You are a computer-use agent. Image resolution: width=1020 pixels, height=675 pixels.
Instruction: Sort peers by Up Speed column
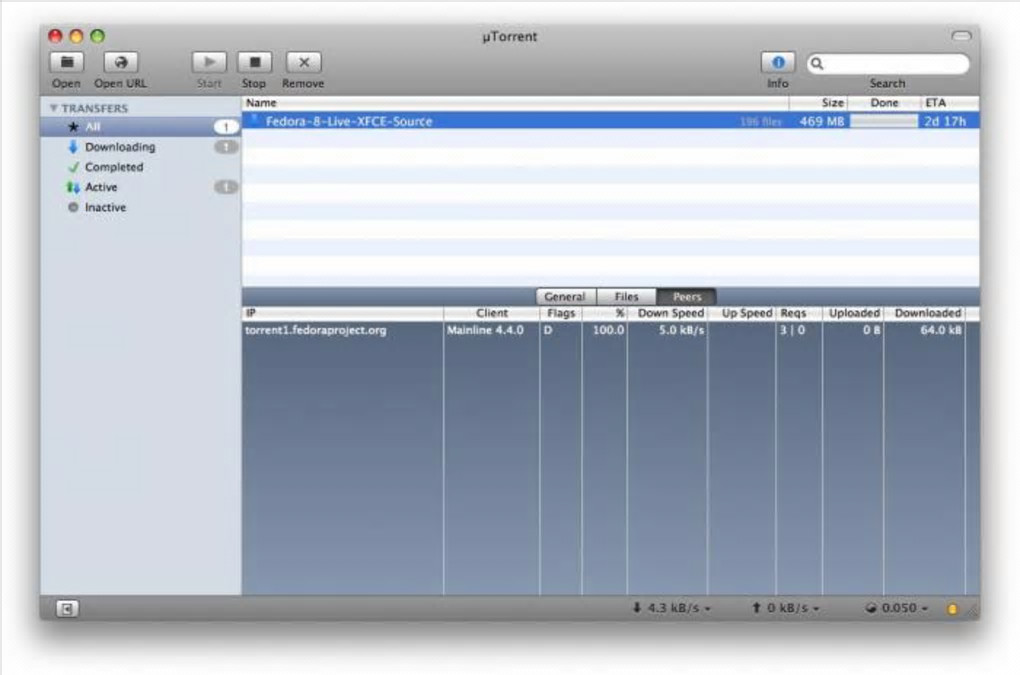click(x=742, y=313)
